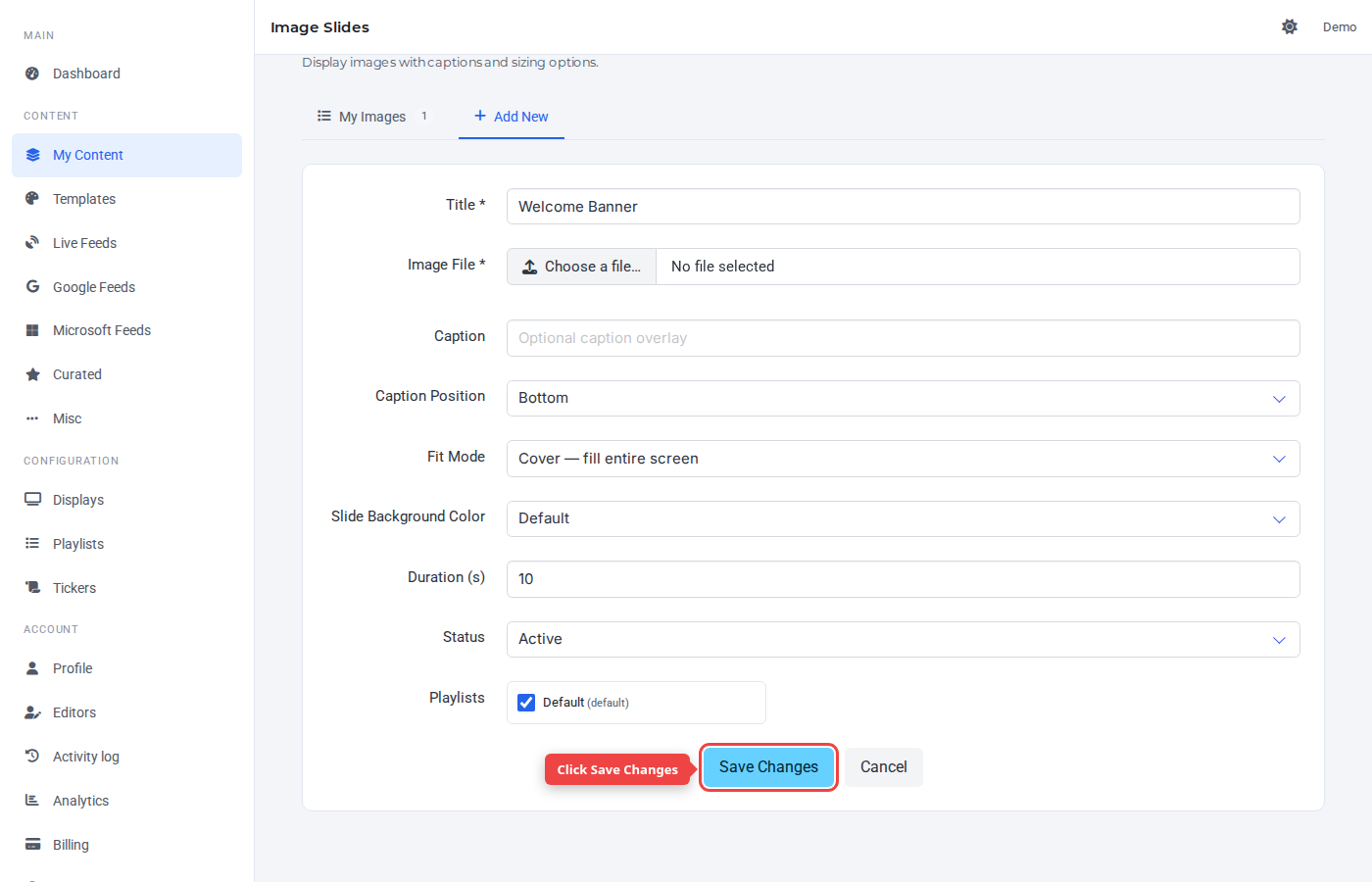Click the Billing card icon
The width and height of the screenshot is (1372, 882).
coord(32,844)
